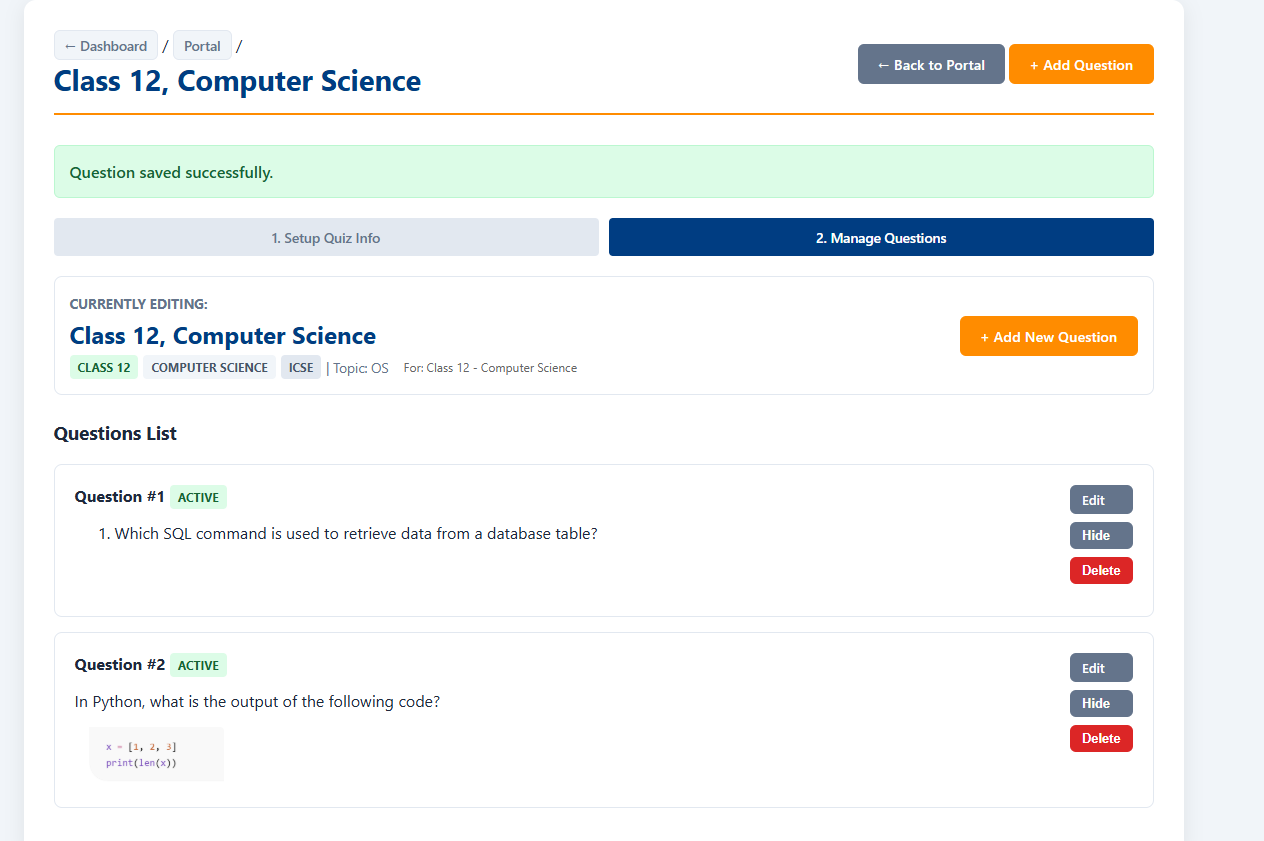The image size is (1264, 841).
Task: Click the ACTIVE badge on Question #2
Action: 198,665
